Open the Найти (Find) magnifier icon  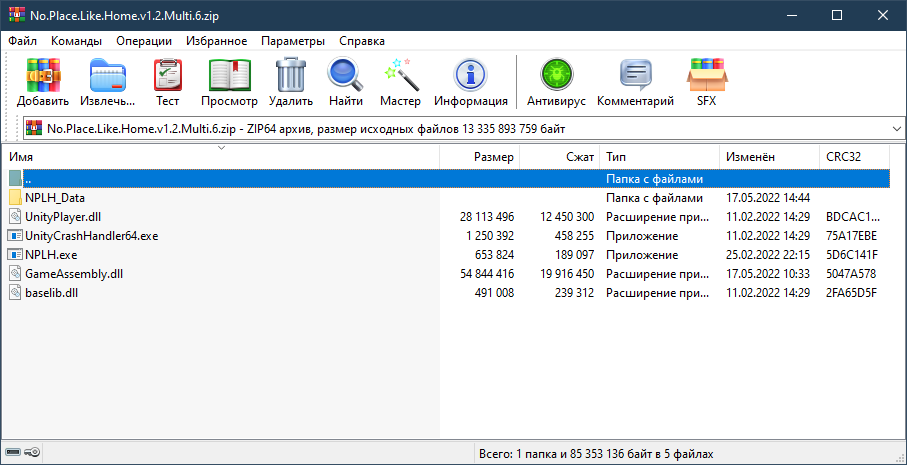click(345, 82)
